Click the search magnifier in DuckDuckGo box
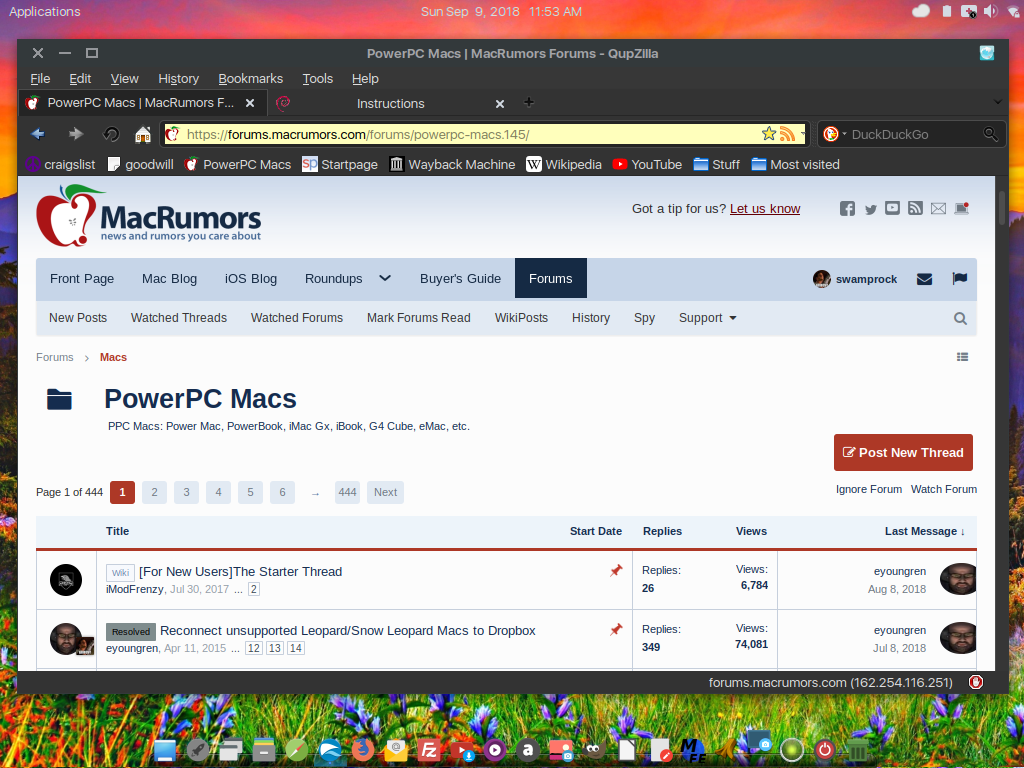The width and height of the screenshot is (1024, 768). (990, 134)
